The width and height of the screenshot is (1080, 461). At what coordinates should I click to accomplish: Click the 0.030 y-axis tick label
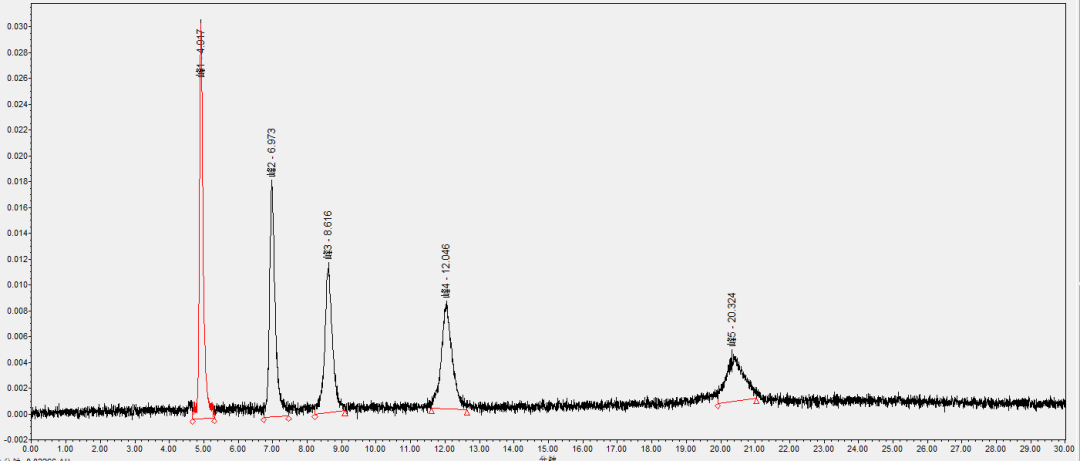click(x=17, y=27)
